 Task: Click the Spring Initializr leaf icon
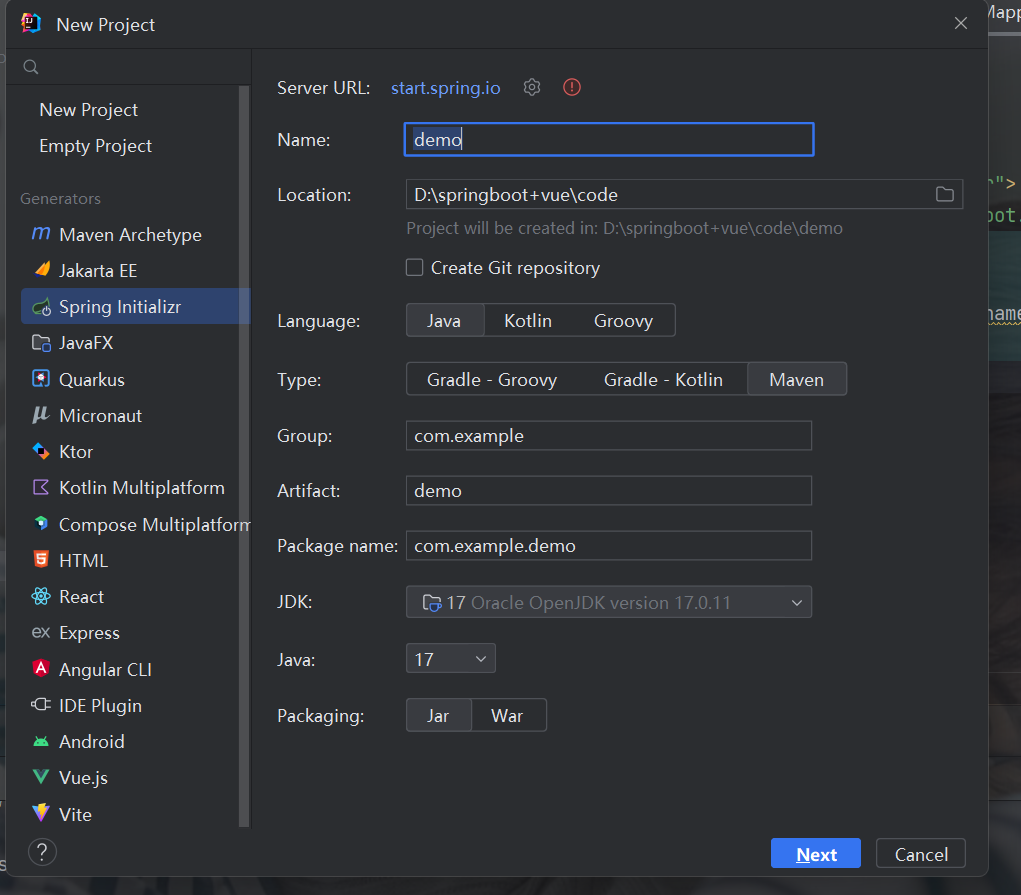41,306
